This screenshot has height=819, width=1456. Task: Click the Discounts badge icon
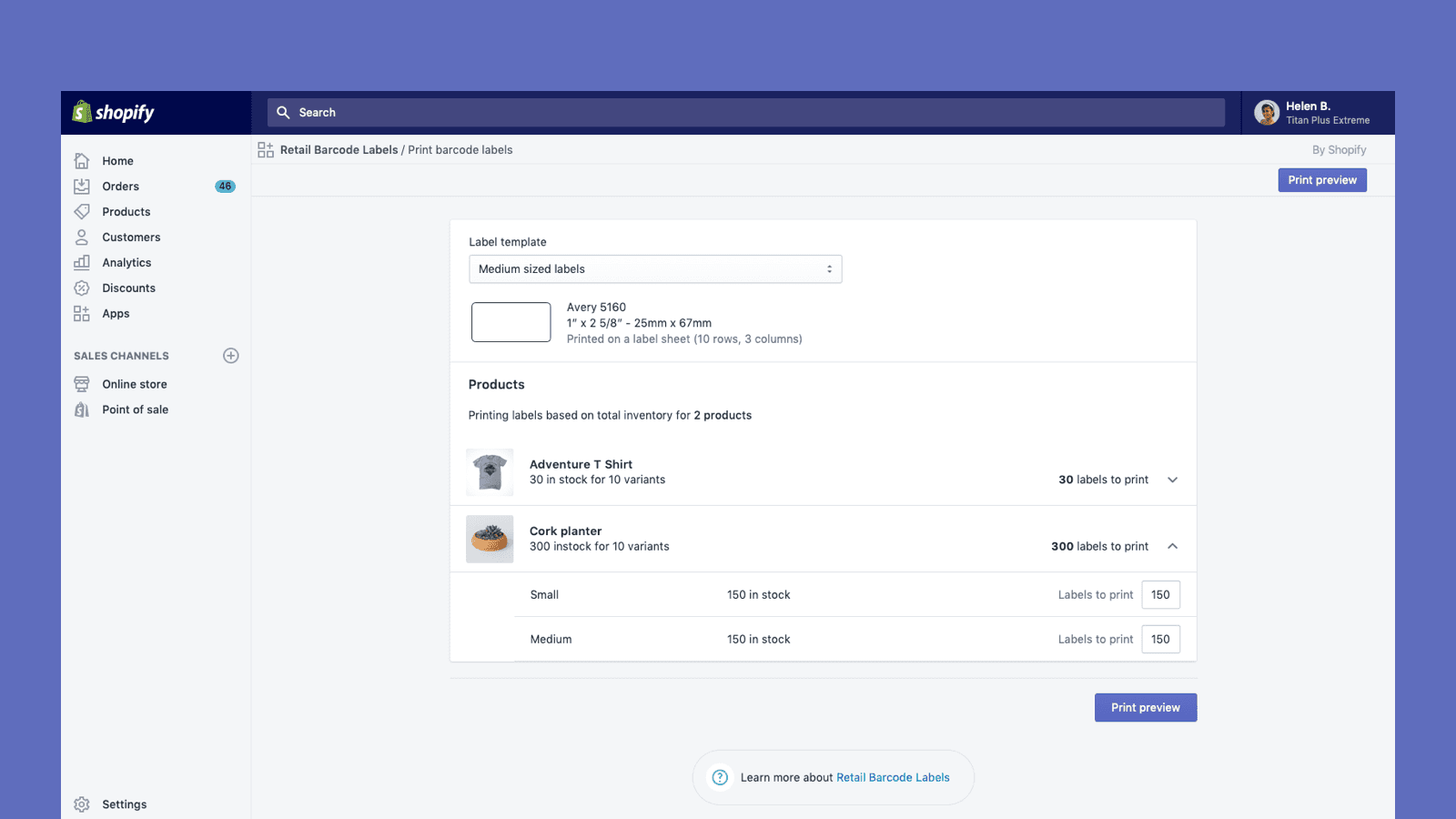pos(82,288)
